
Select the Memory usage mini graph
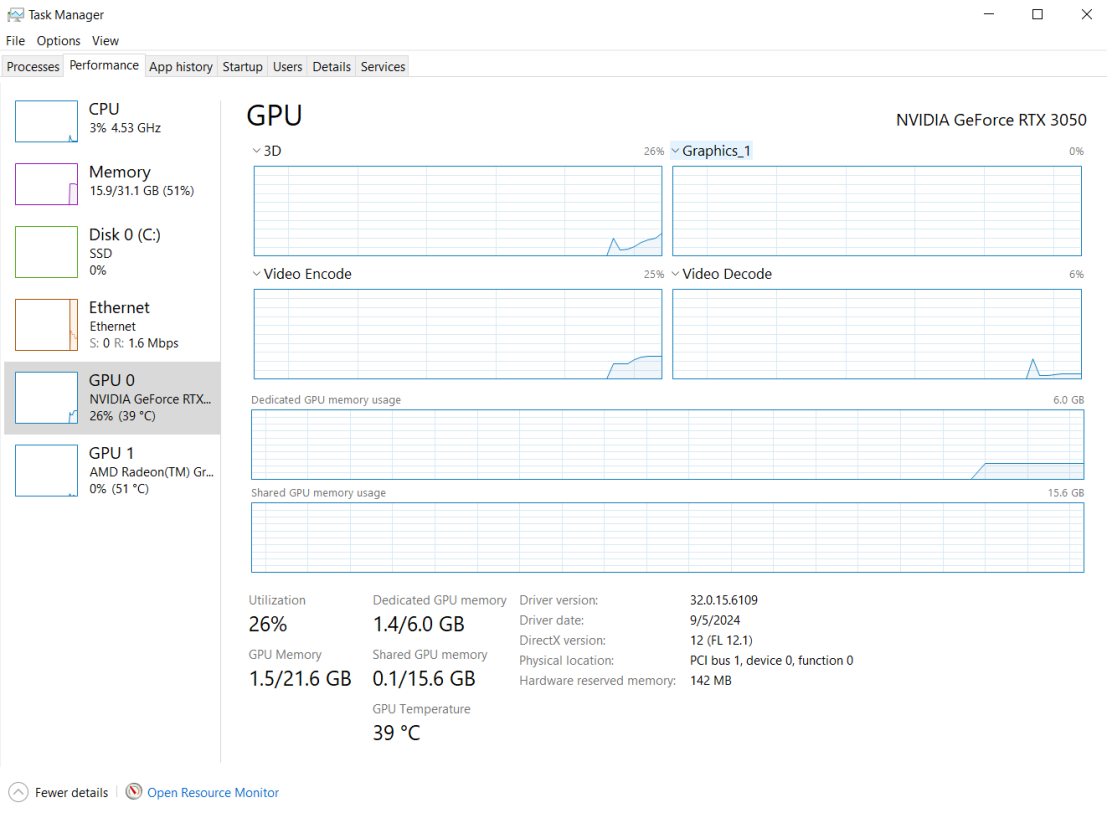point(46,184)
